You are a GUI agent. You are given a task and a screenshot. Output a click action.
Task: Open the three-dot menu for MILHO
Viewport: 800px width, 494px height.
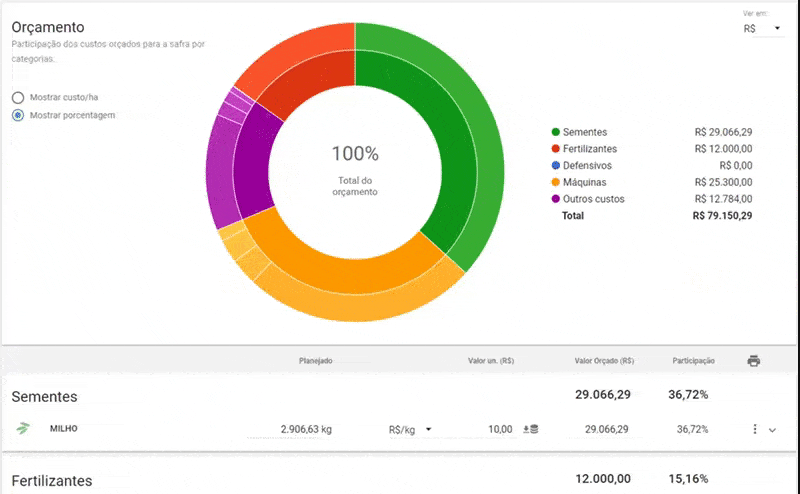[754, 429]
